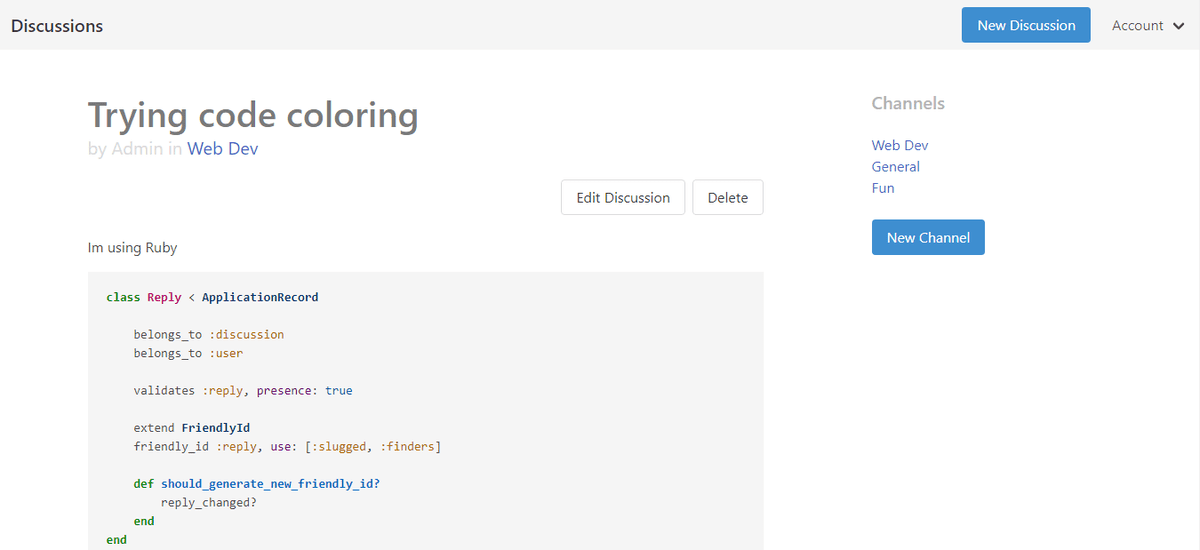Click the Im using Ruby paragraph
Screen dimensions: 1200x550
[133, 247]
